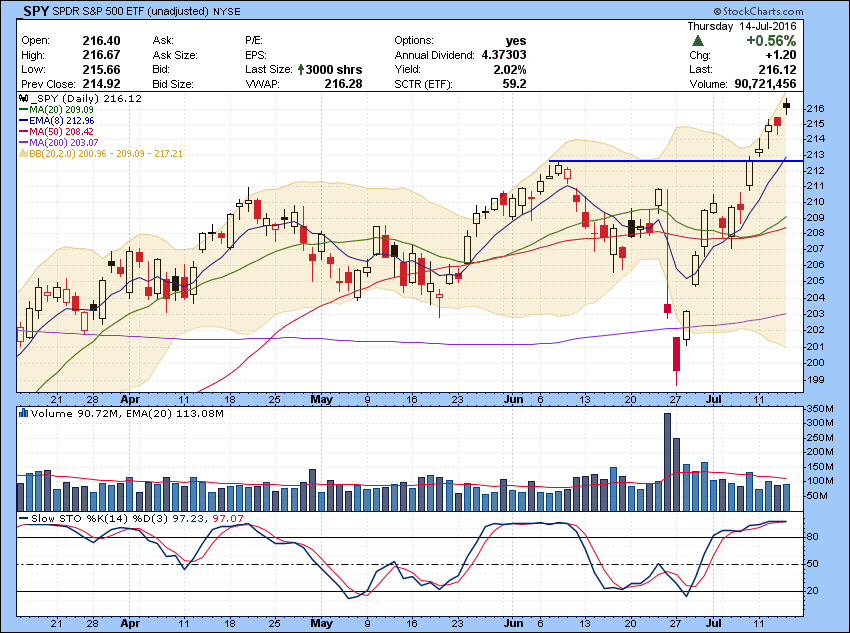Viewport: 850px width, 633px height.
Task: Click the bold SPY ticker symbol in the title
Action: [36, 11]
